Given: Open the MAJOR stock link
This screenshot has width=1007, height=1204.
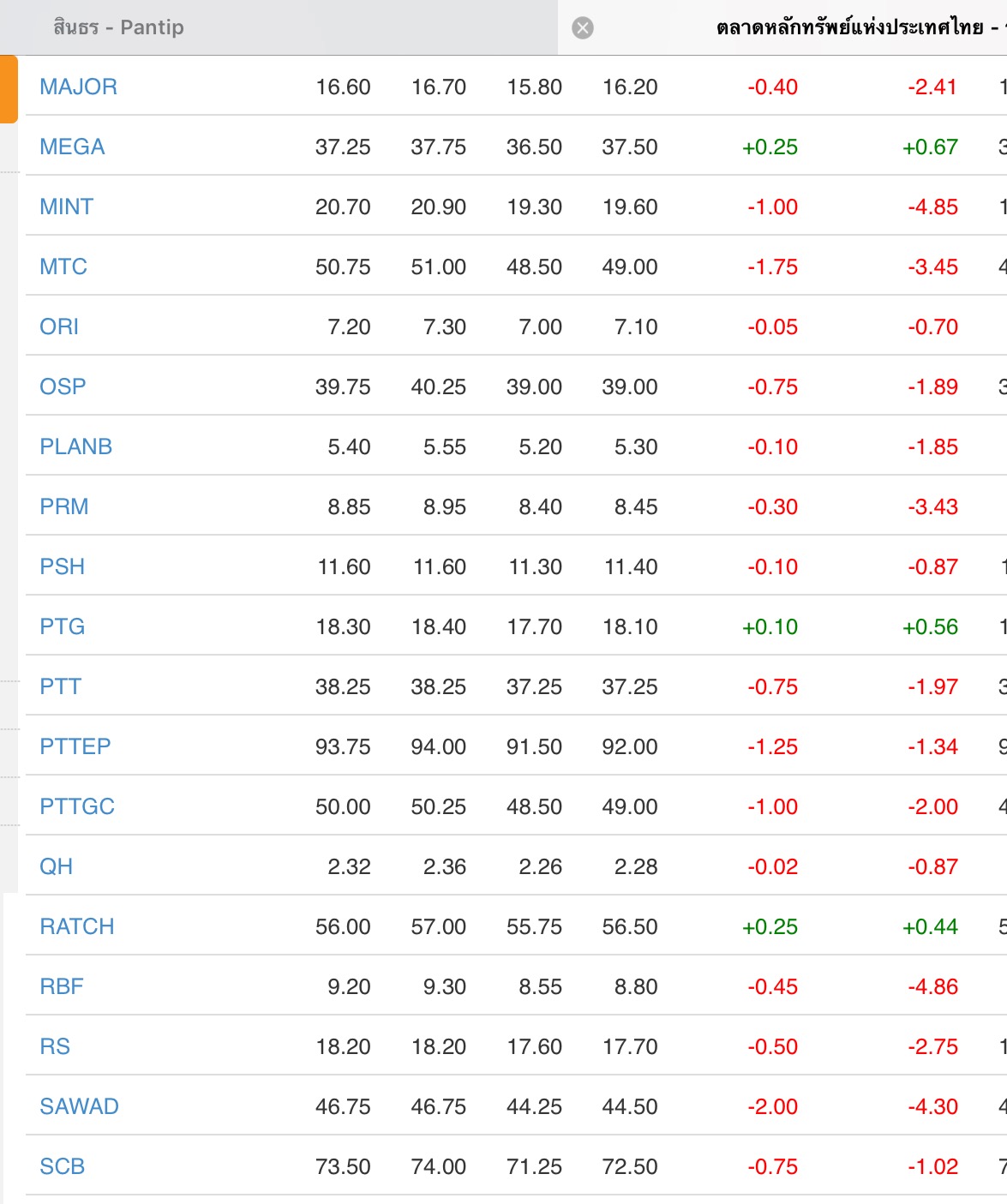Looking at the screenshot, I should [x=78, y=87].
